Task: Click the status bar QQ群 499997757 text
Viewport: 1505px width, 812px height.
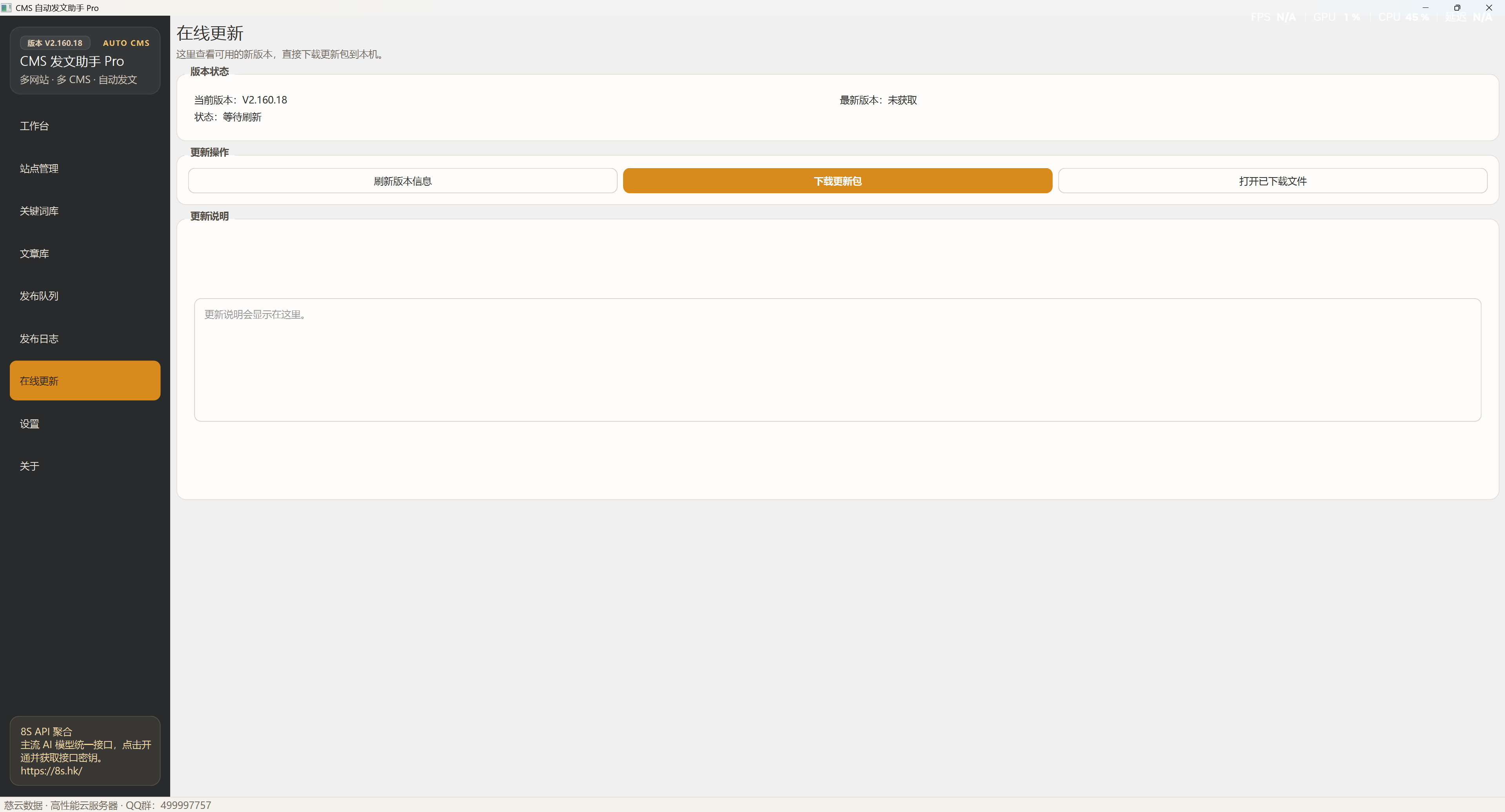Action: click(x=168, y=805)
